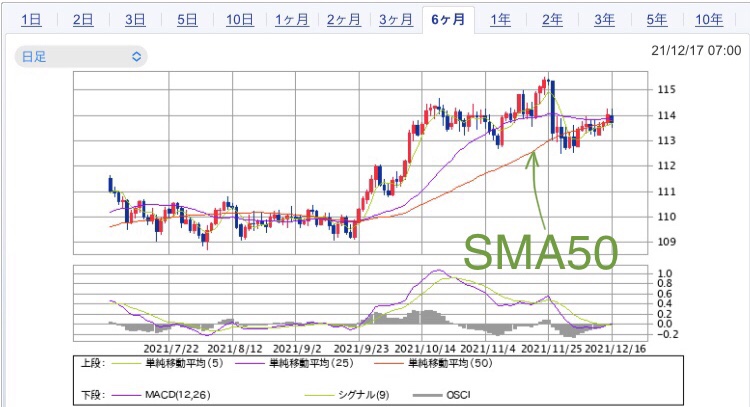Click the 上段 legend row label
Image resolution: width=750 pixels, height=407 pixels.
point(92,363)
